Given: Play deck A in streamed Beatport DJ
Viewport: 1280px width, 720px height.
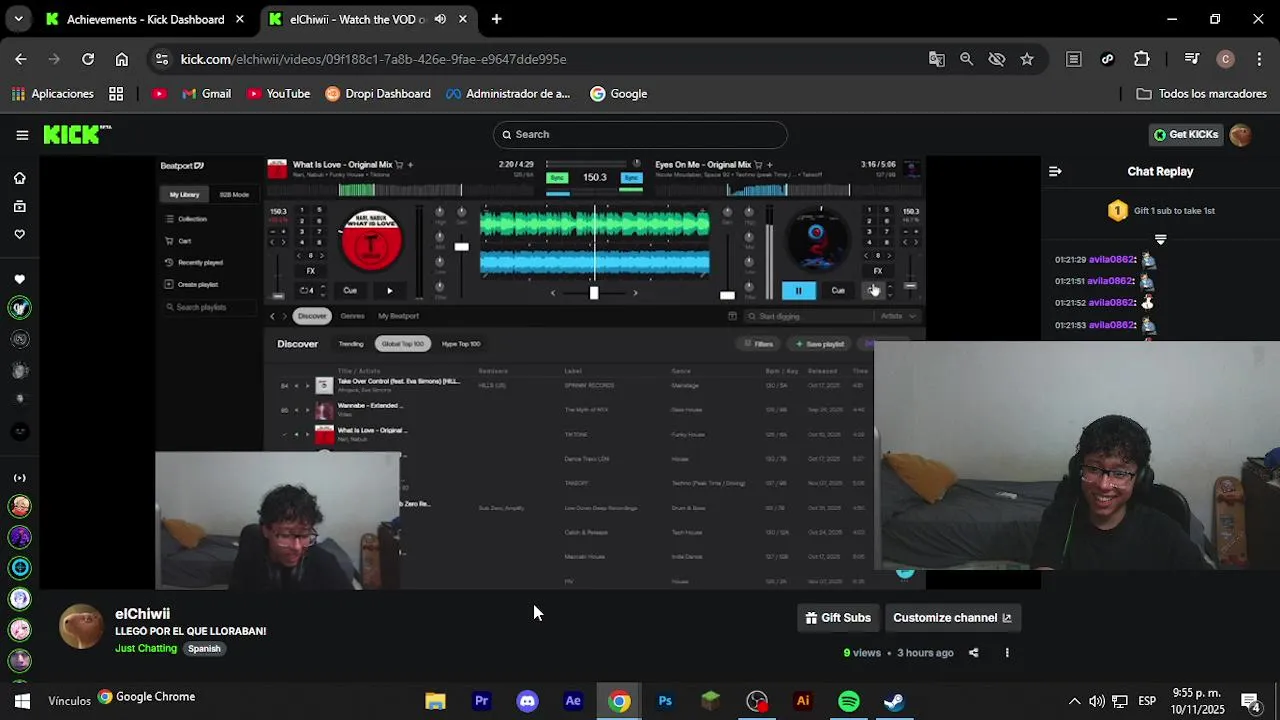Looking at the screenshot, I should coord(390,291).
